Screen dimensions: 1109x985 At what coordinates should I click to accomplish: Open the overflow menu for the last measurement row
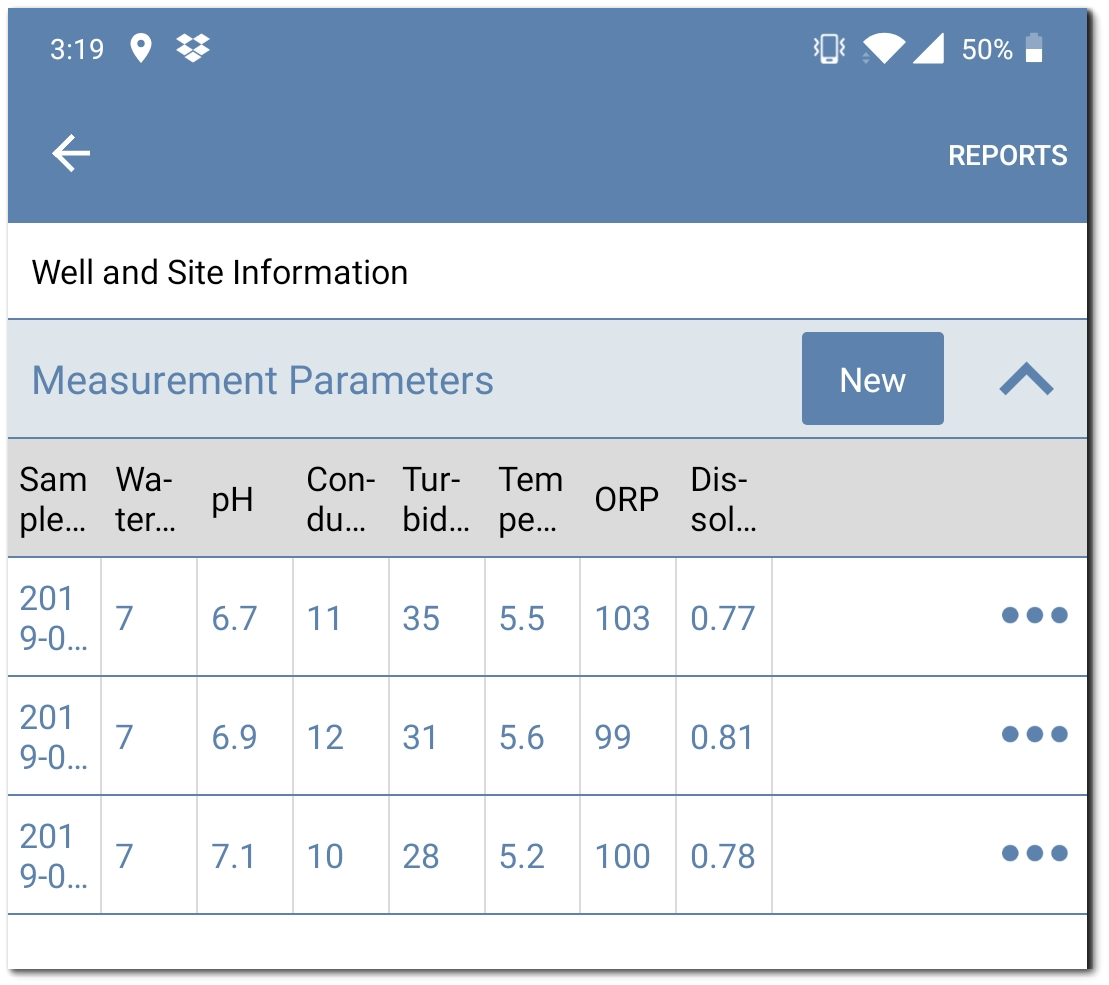(1034, 856)
